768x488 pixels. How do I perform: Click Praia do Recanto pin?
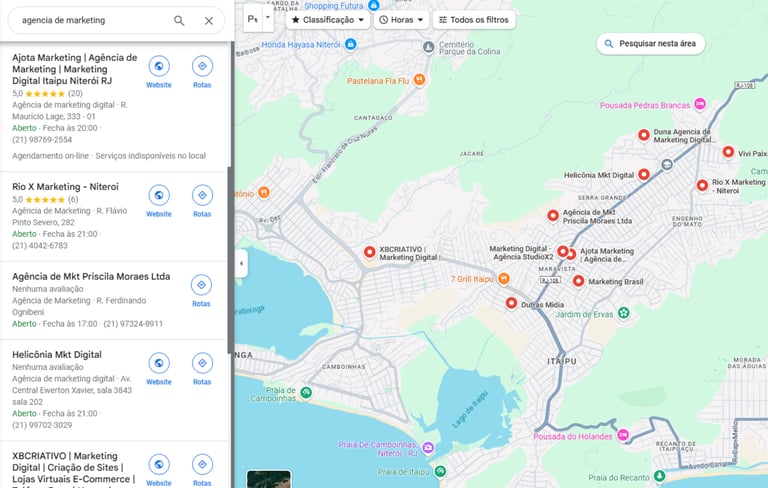pos(660,476)
